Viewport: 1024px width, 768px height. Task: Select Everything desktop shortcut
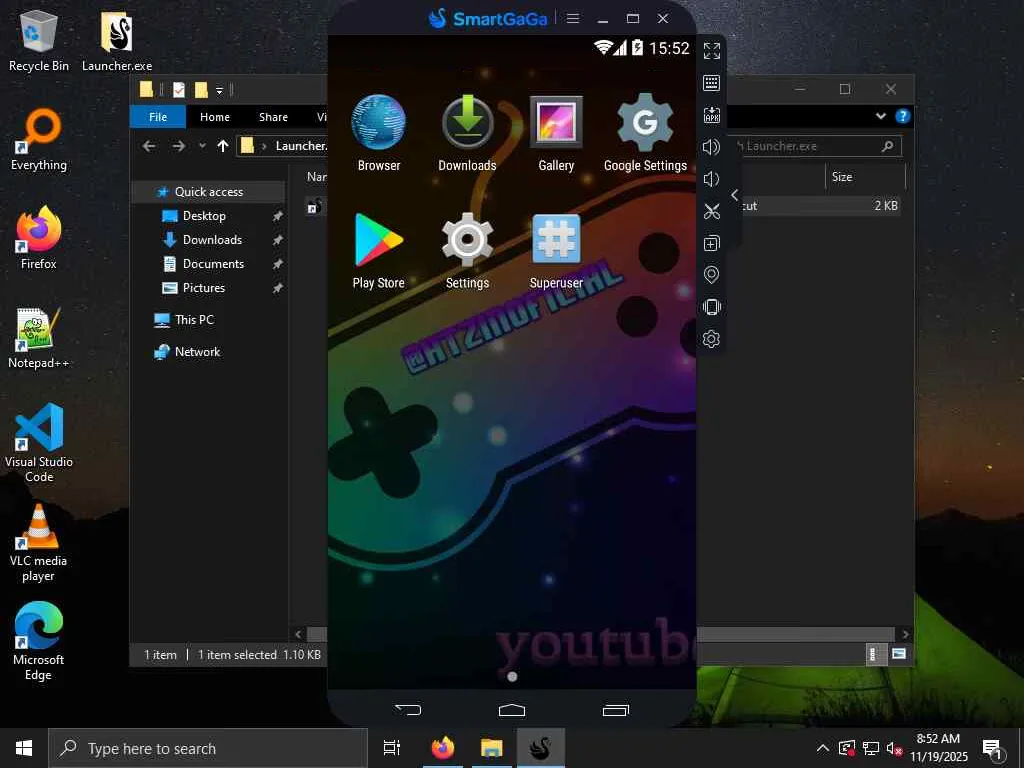click(39, 140)
